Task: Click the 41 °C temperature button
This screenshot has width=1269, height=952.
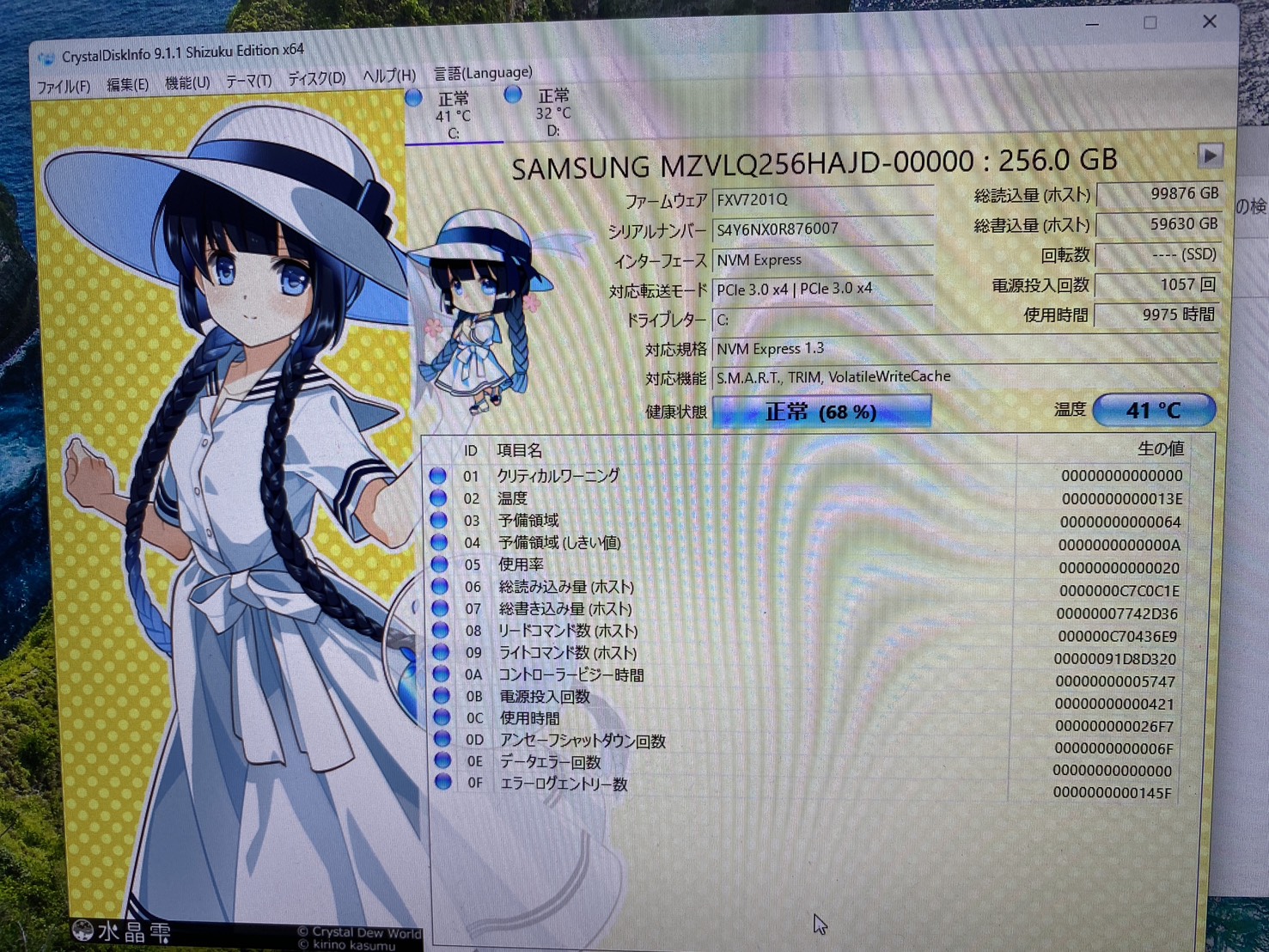Action: pyautogui.click(x=1154, y=410)
